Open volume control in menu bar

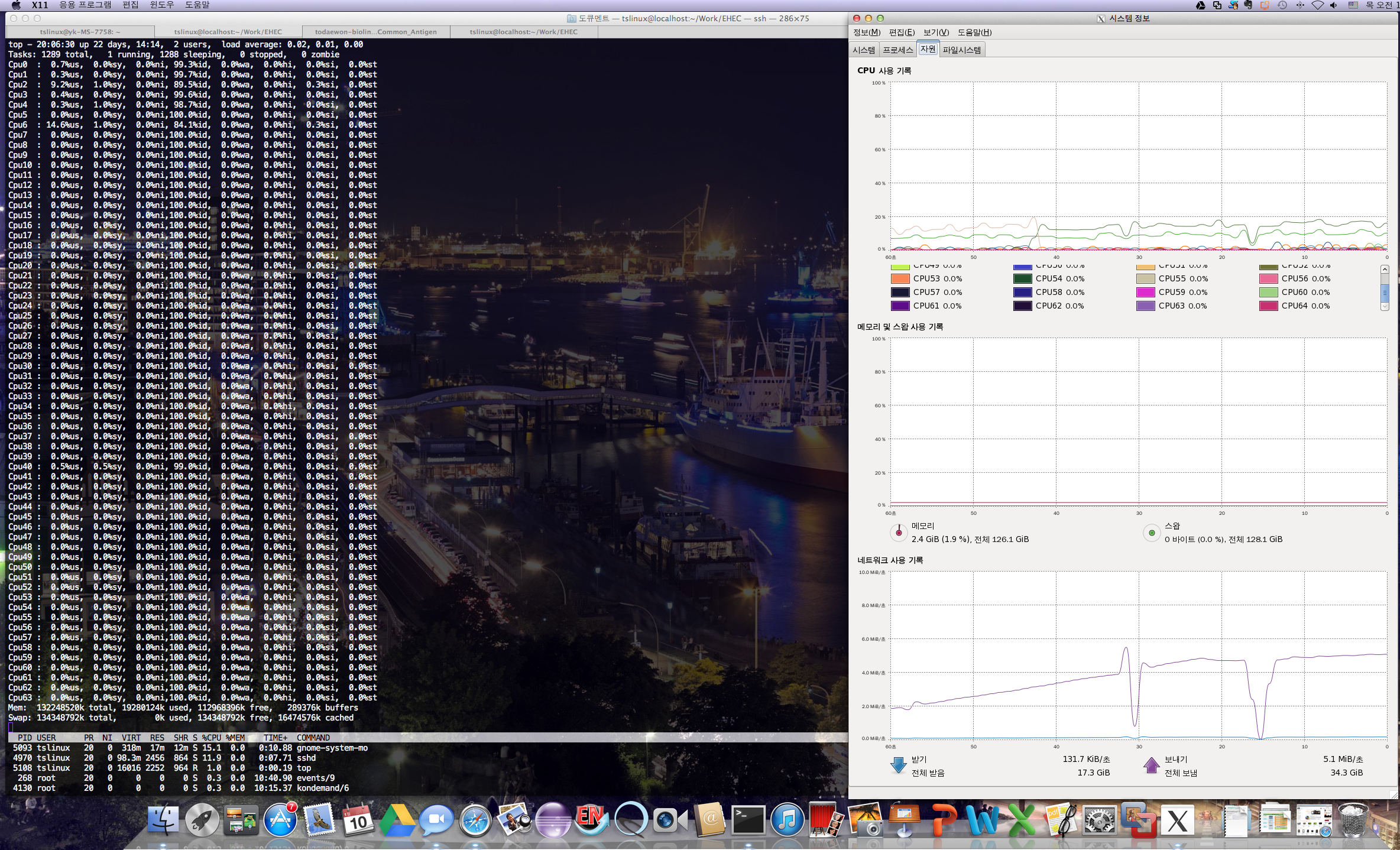[1334, 5]
